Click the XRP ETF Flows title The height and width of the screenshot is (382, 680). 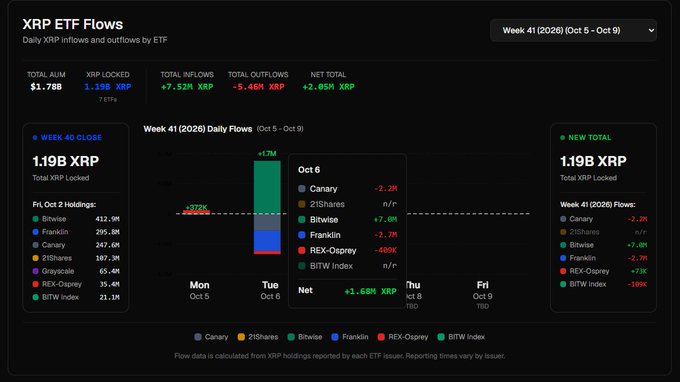coord(72,24)
